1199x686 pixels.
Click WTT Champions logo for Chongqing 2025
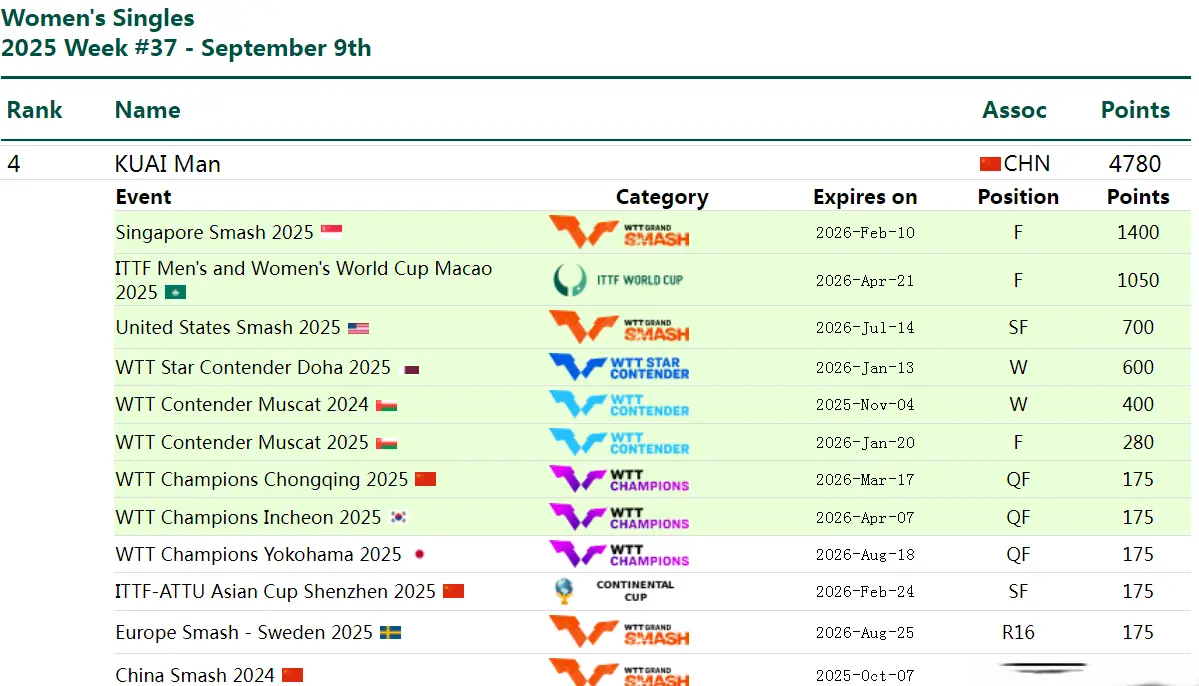pos(619,479)
